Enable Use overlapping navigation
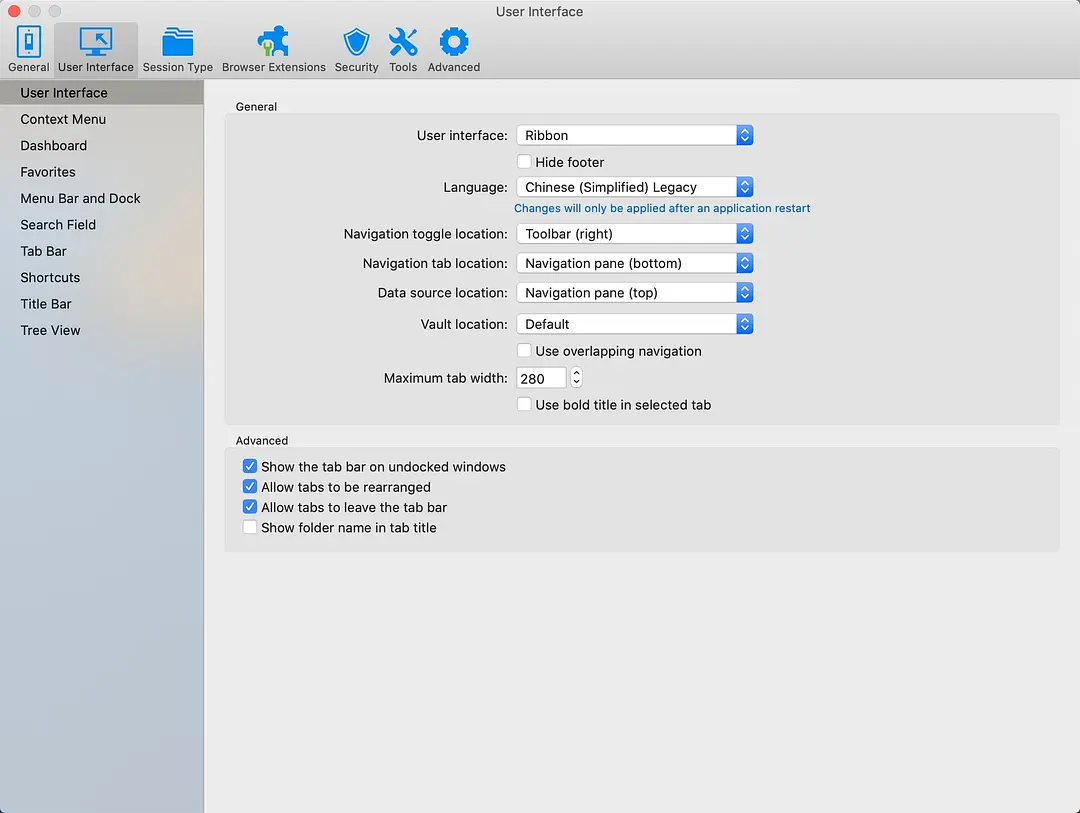This screenshot has width=1080, height=813. coord(524,351)
